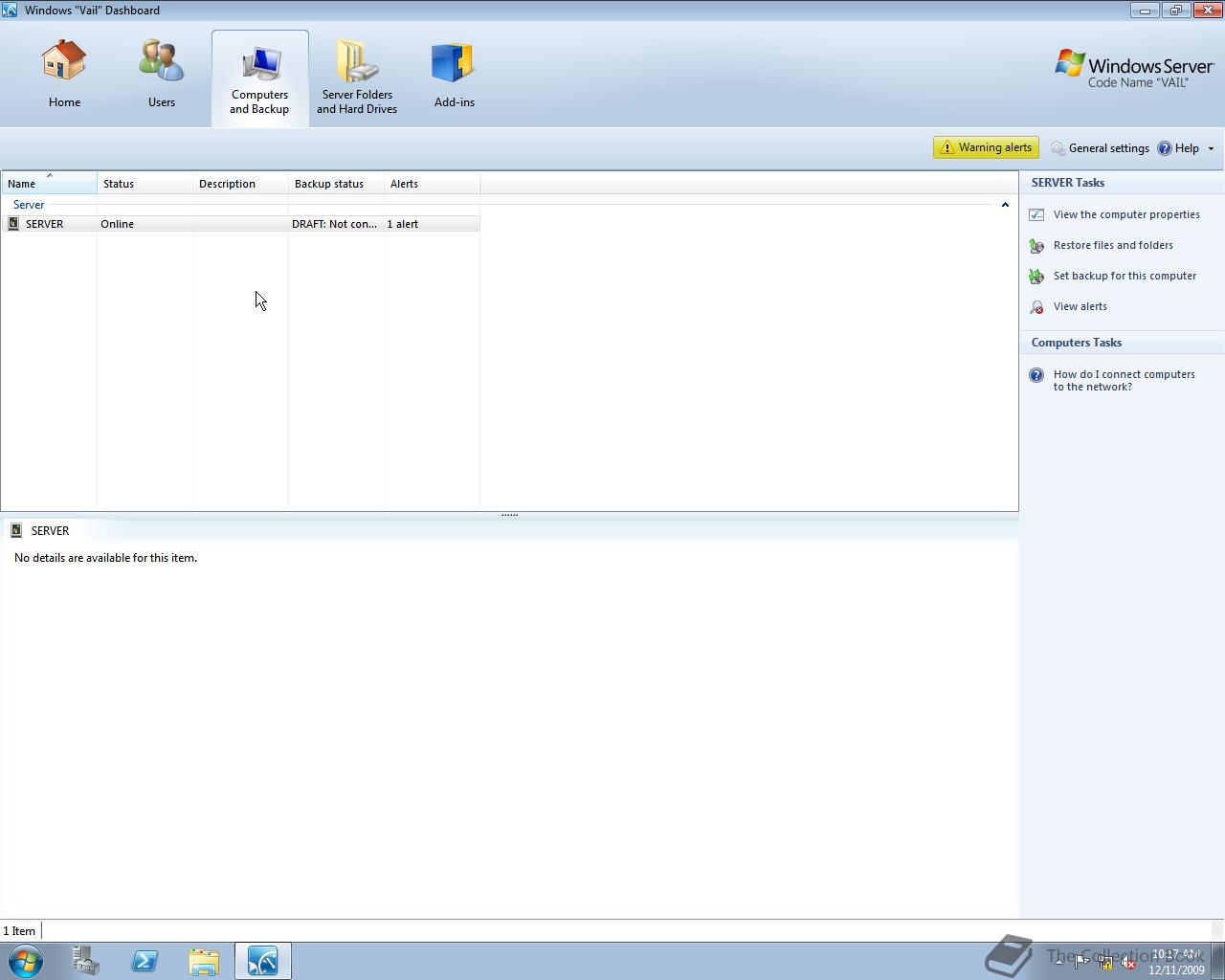Sort list by Status column header
Viewport: 1225px width, 980px height.
[x=145, y=184]
